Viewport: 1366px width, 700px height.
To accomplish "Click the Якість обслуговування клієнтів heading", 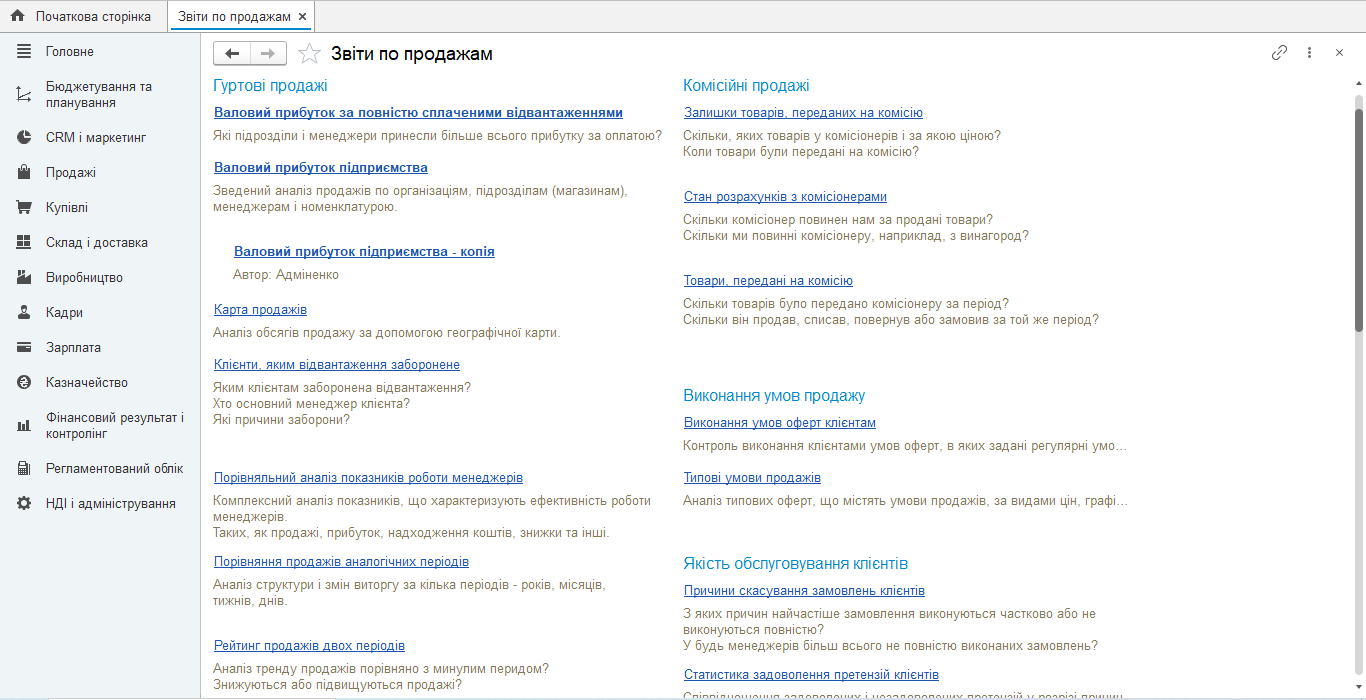I will pyautogui.click(x=795, y=564).
